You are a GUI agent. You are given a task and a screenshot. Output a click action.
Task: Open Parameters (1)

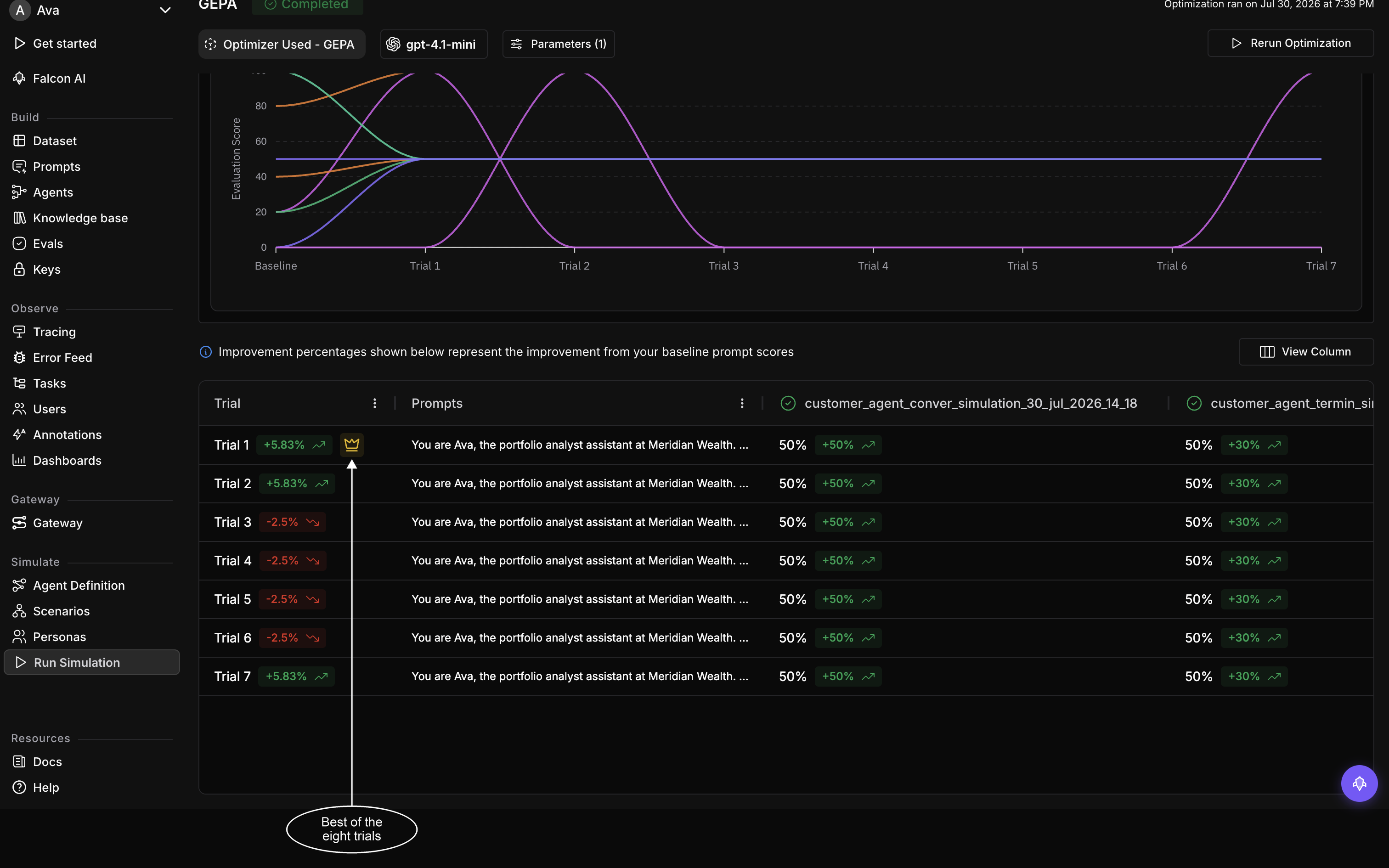559,44
